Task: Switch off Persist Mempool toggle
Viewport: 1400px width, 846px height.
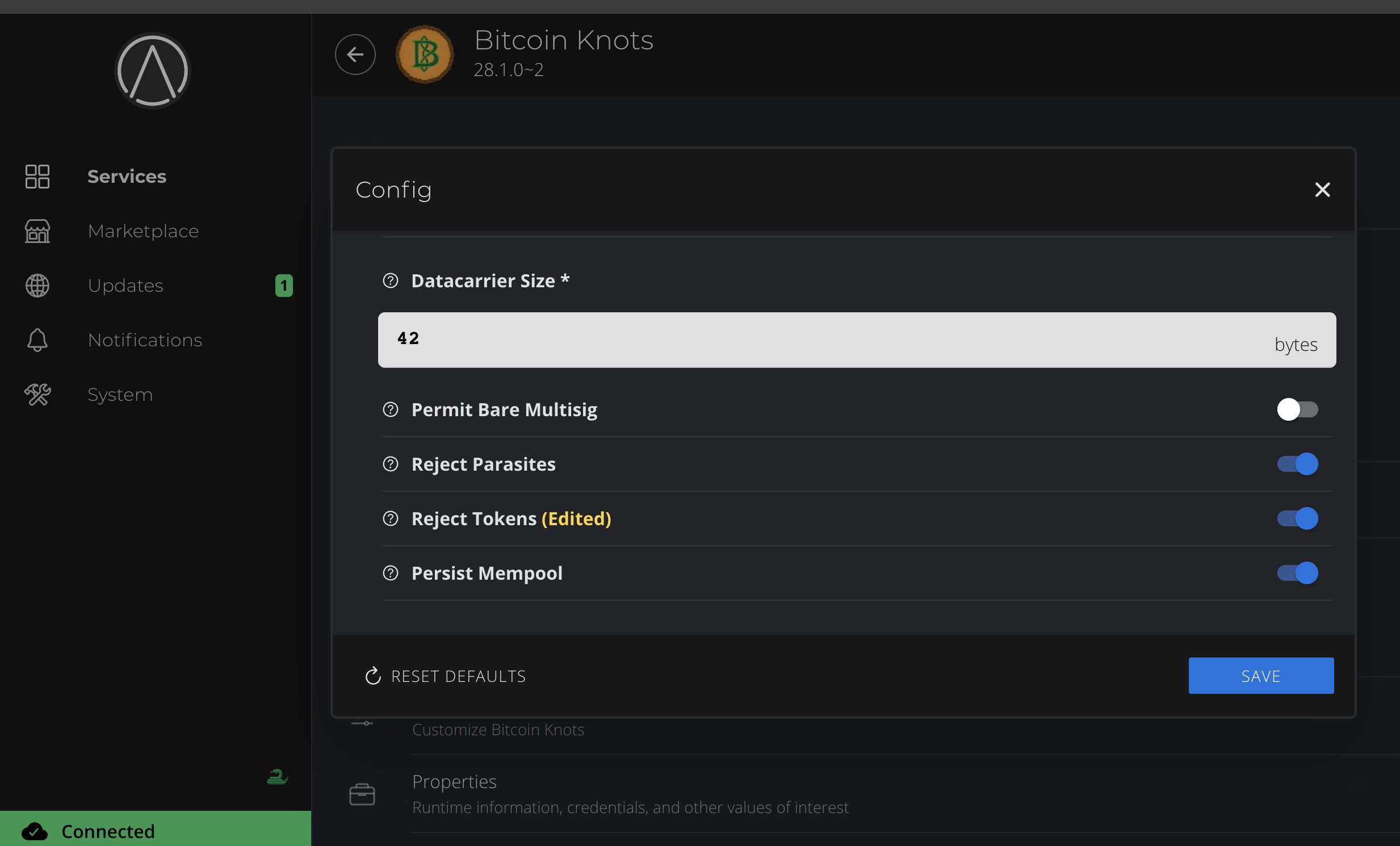Action: coord(1298,573)
